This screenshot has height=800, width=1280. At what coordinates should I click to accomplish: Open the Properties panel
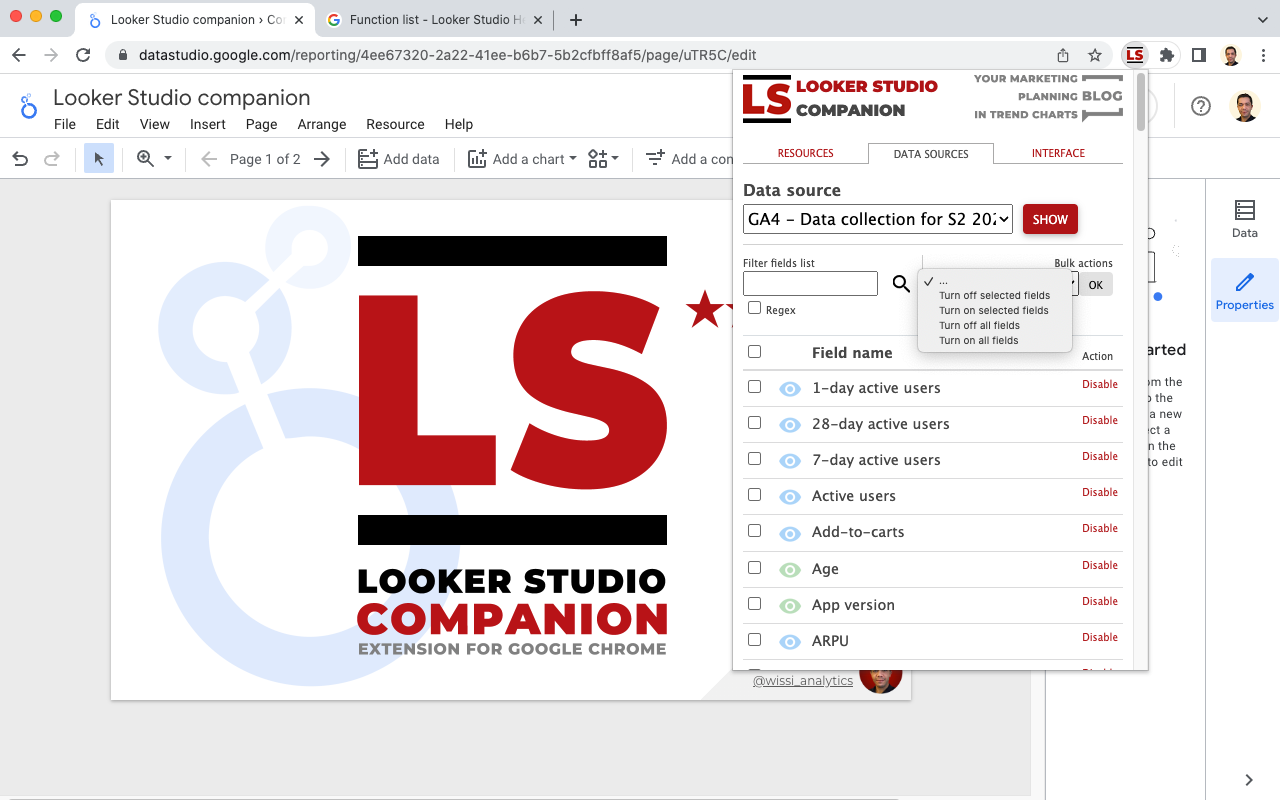tap(1244, 290)
